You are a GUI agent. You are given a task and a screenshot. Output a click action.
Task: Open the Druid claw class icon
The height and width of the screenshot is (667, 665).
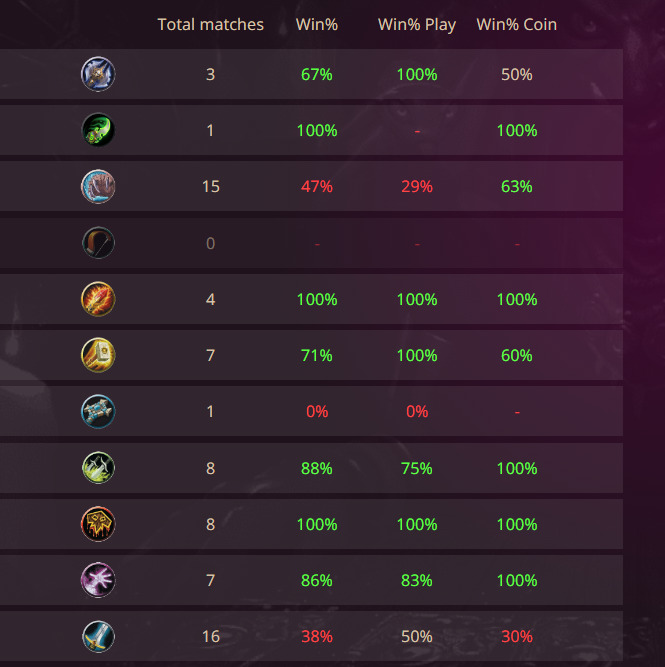(98, 186)
